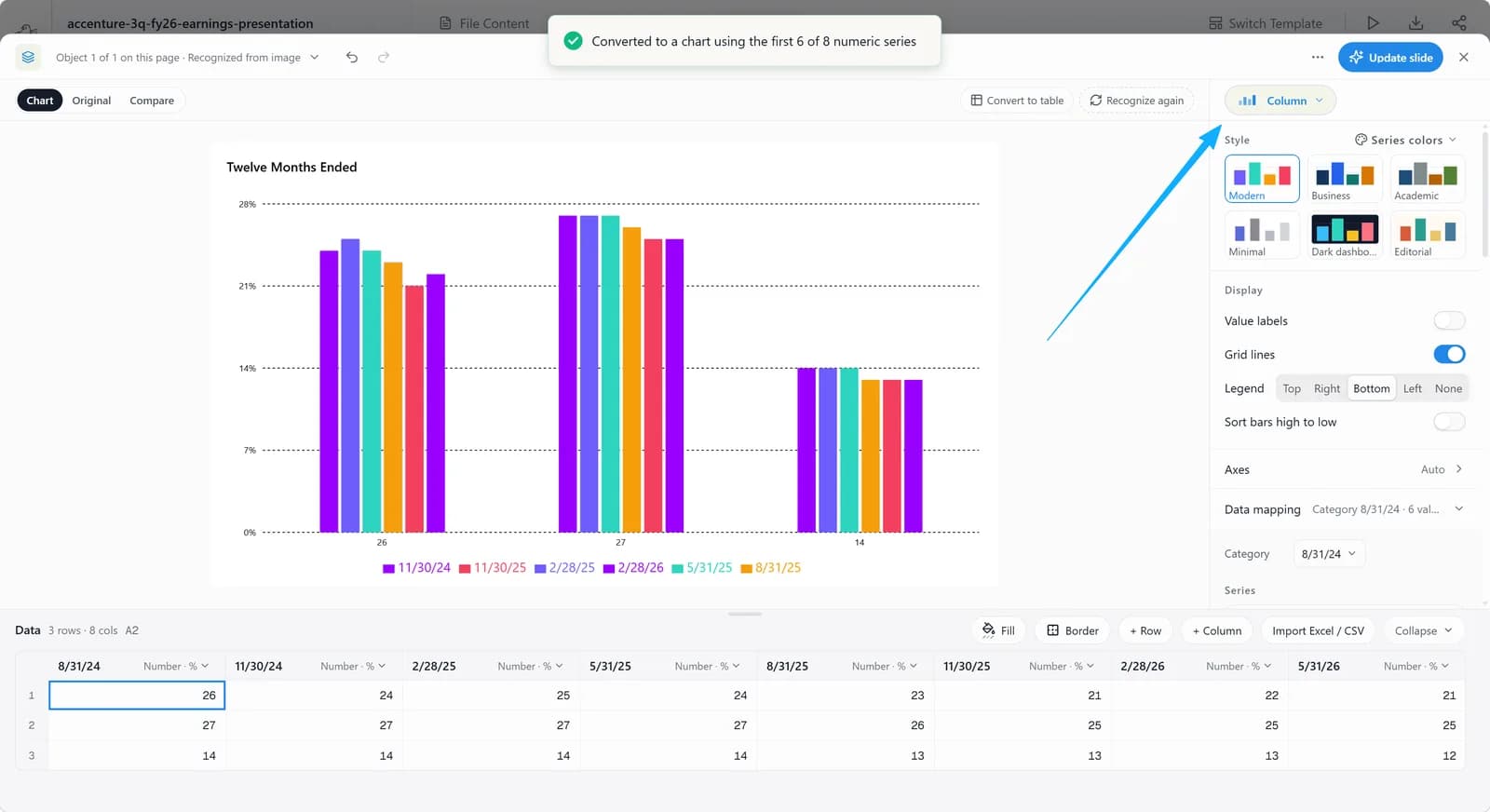Open Switch Template

click(1266, 23)
